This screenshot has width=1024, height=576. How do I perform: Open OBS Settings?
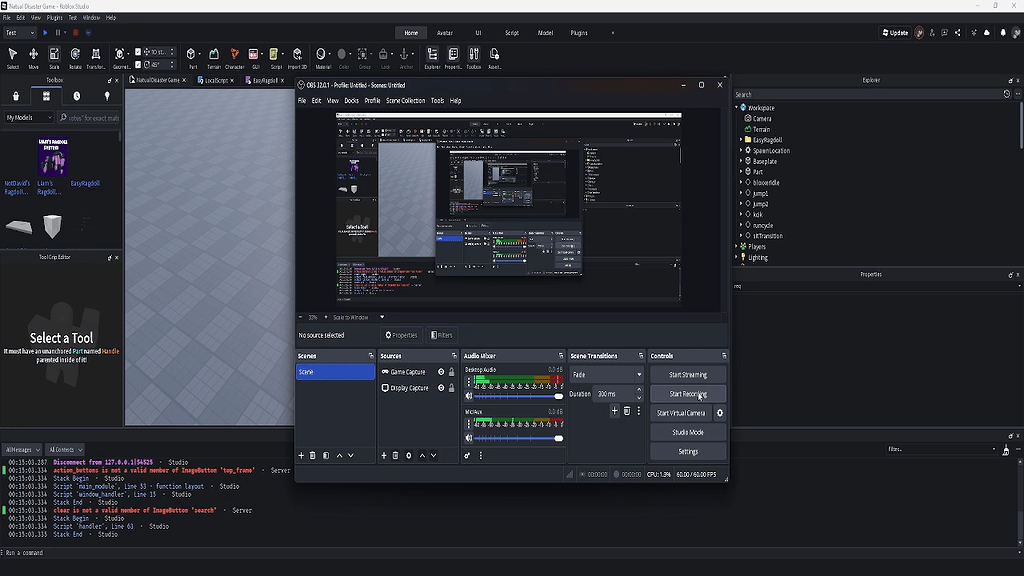pyautogui.click(x=688, y=452)
